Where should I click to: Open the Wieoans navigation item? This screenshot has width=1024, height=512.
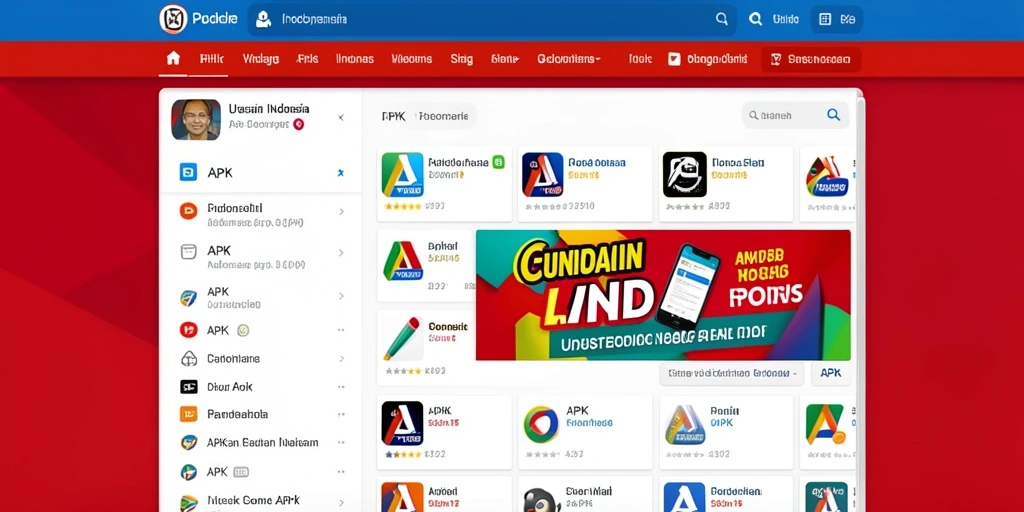coord(411,59)
